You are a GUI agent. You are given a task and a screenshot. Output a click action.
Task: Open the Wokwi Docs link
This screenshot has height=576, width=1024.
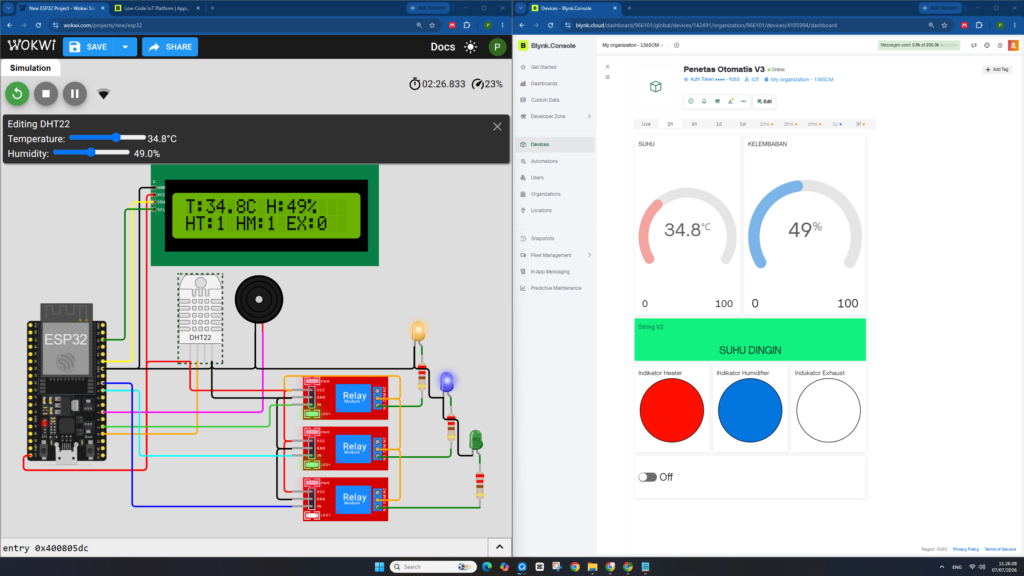(x=442, y=47)
